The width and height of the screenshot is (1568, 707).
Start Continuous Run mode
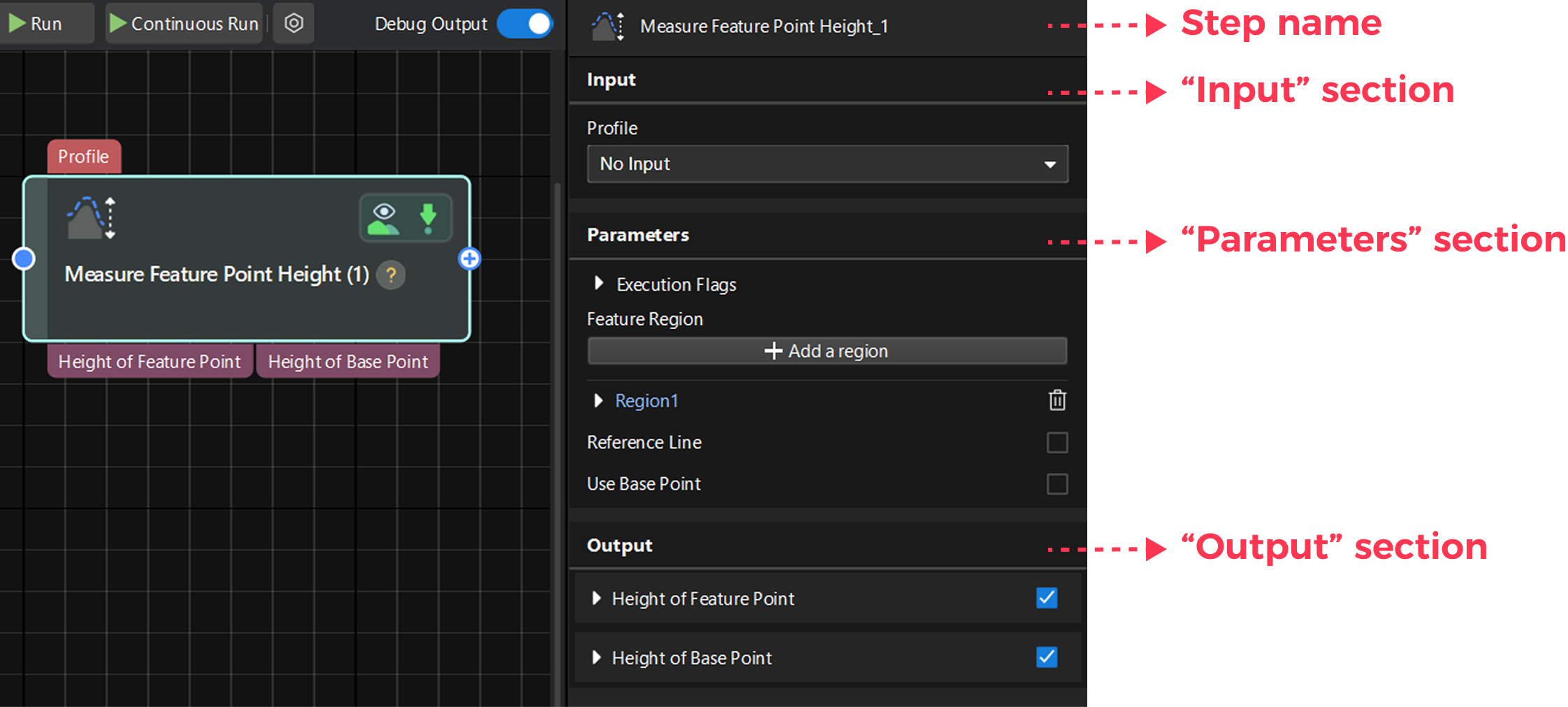pos(183,23)
